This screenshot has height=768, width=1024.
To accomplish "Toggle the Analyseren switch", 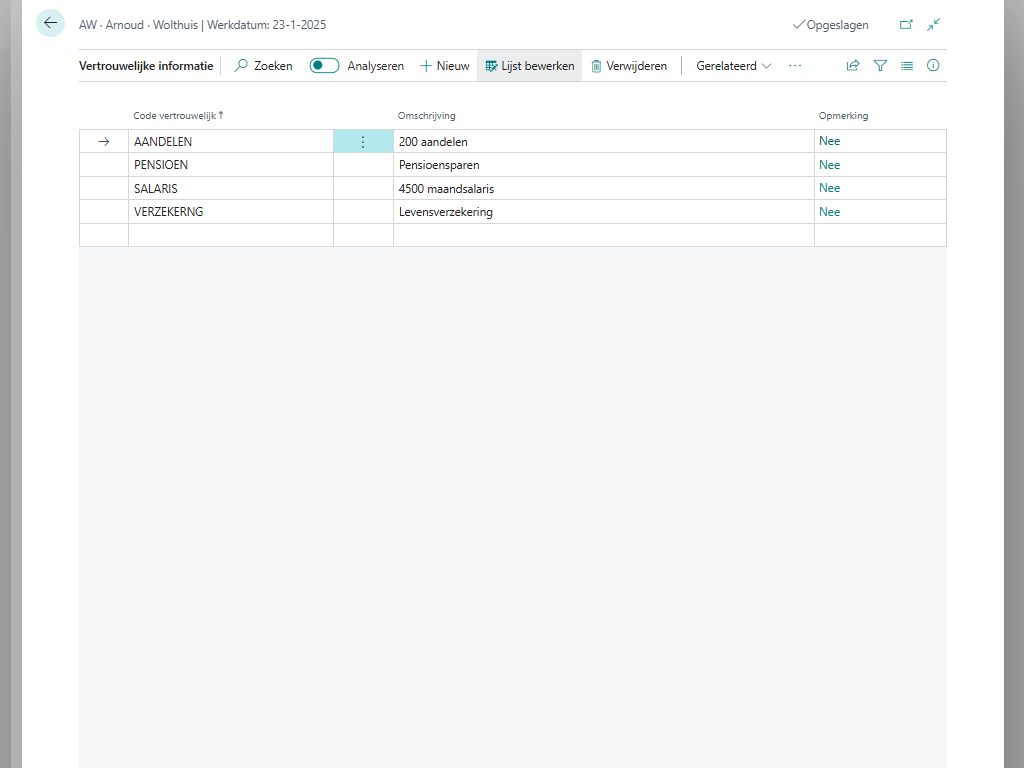I will coord(324,66).
